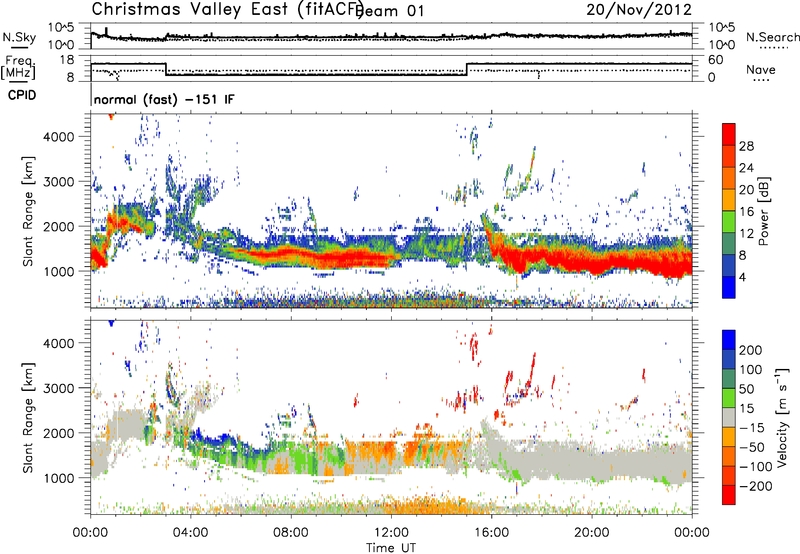The width and height of the screenshot is (800, 554).
Task: Click the "CPID" row label
Action: tap(22, 95)
